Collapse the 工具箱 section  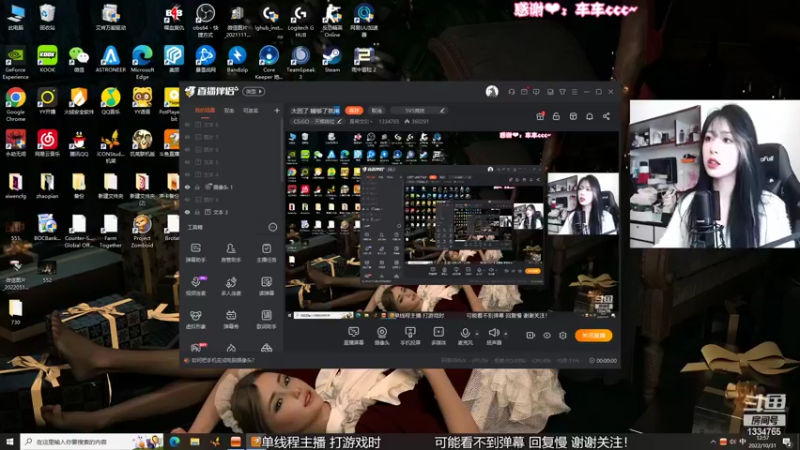pos(273,227)
